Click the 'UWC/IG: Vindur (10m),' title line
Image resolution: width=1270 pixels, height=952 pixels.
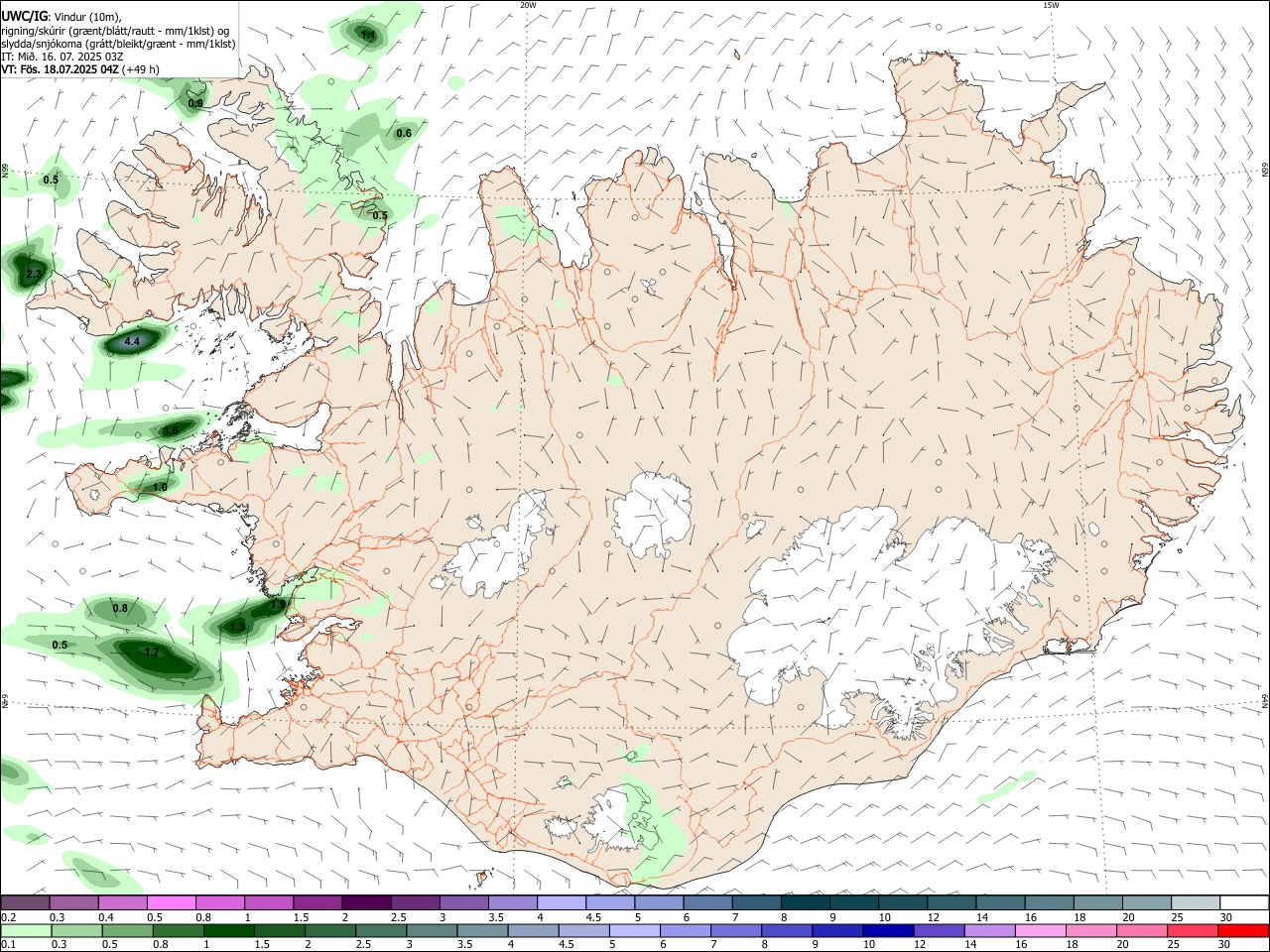[61, 17]
